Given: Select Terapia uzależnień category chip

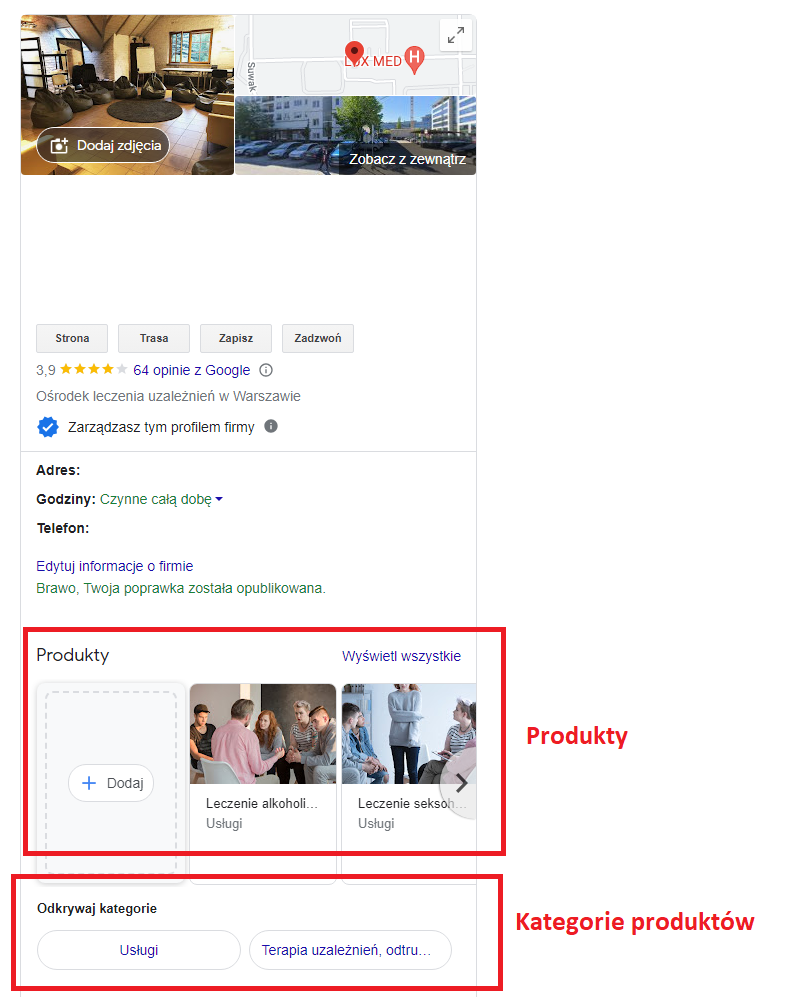Looking at the screenshot, I should [350, 950].
